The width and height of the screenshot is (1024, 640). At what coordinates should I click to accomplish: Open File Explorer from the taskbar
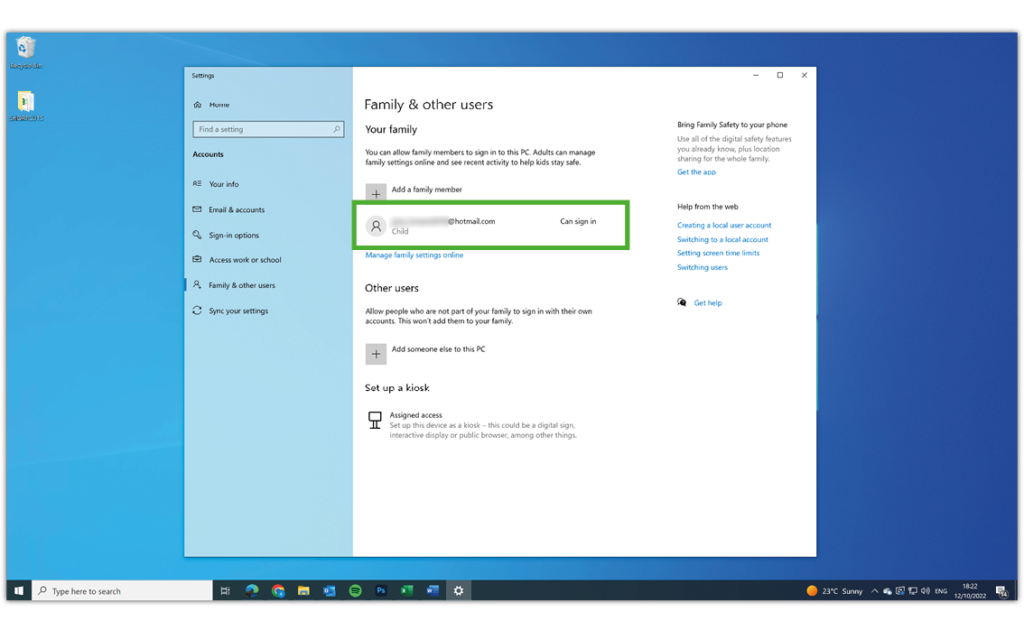[x=303, y=591]
